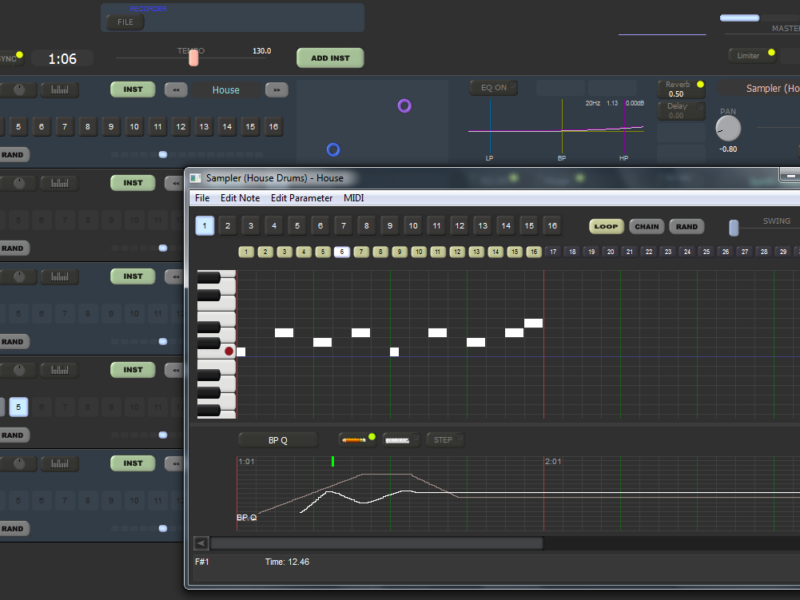800x600 pixels.
Task: Open the Edit Note menu
Action: coord(240,198)
